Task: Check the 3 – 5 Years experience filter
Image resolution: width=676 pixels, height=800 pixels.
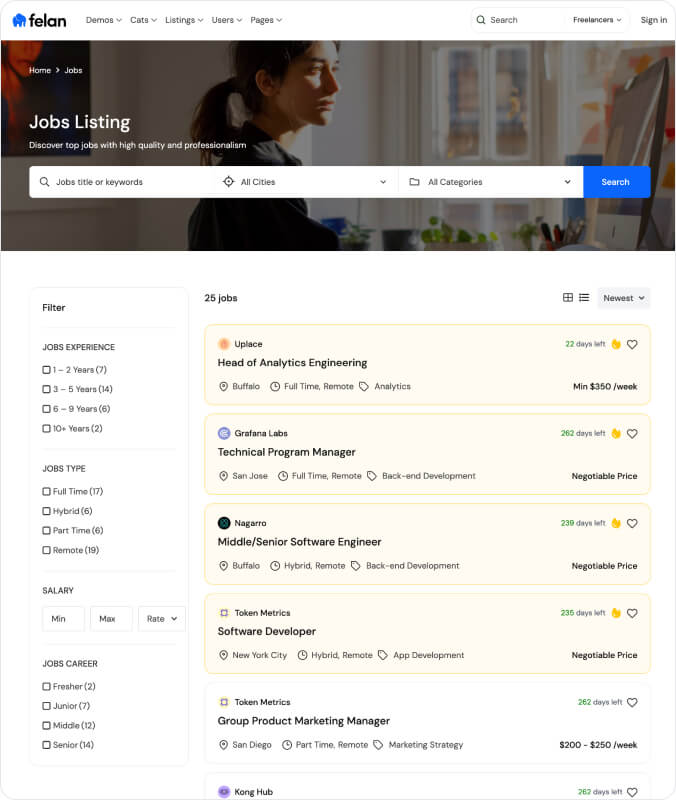Action: pos(46,389)
